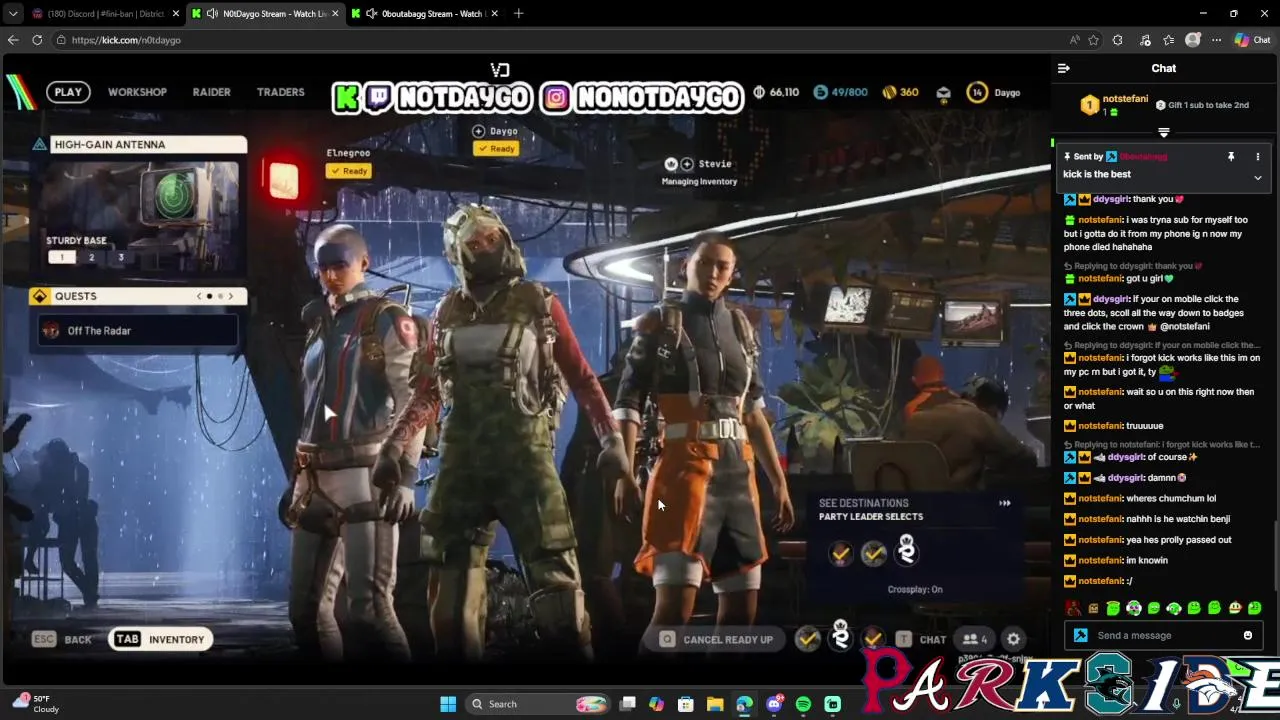Expand the pinned message chevron
This screenshot has width=1280, height=720.
coord(1257,177)
